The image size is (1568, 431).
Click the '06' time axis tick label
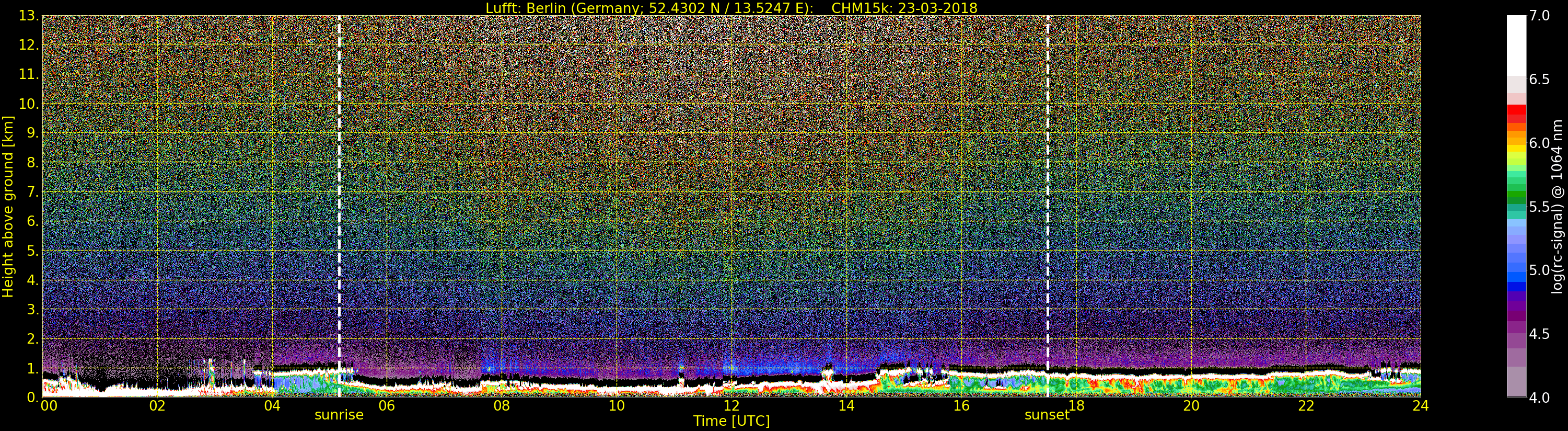click(x=387, y=405)
